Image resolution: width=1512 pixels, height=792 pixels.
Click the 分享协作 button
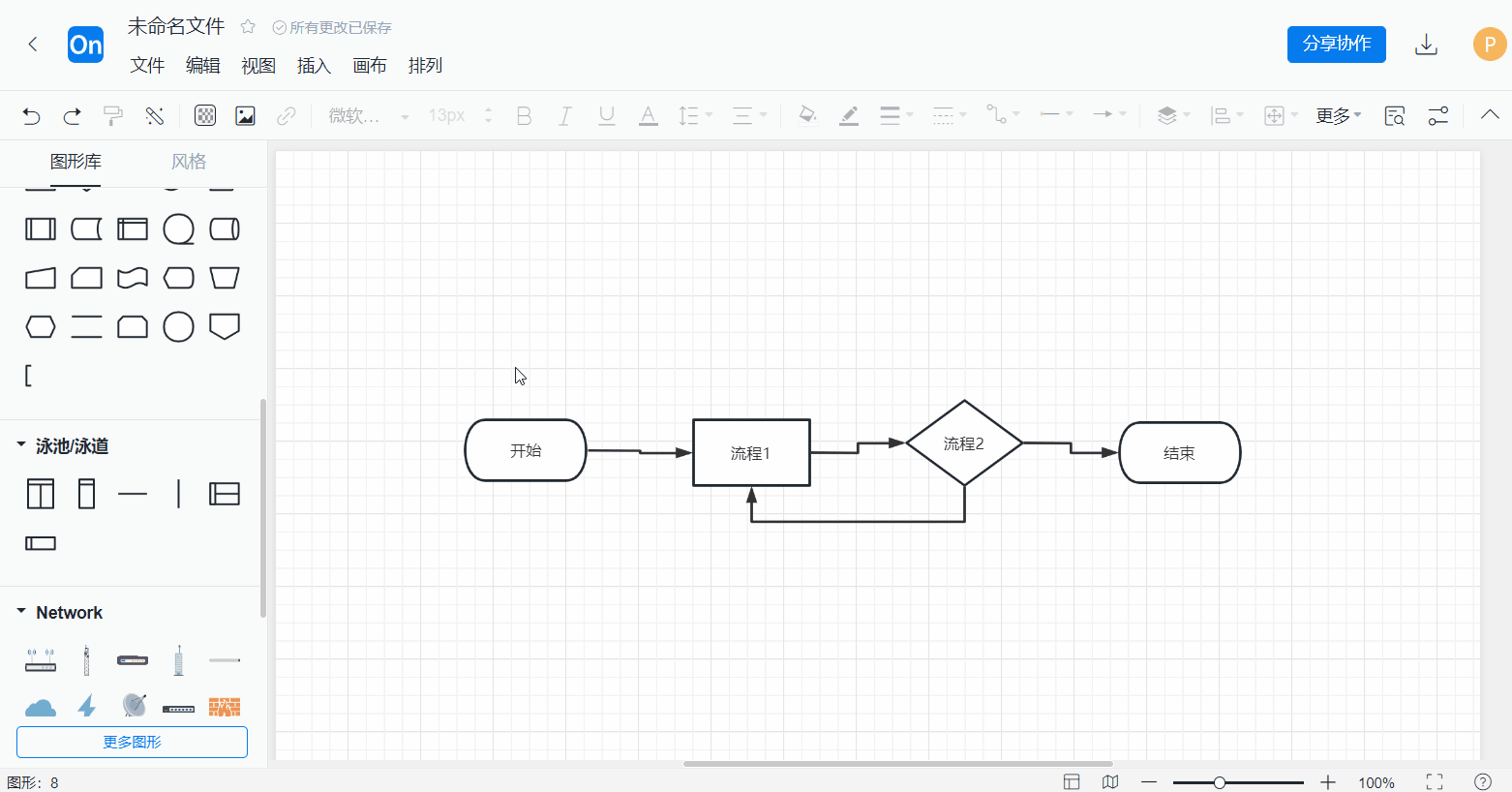click(1337, 44)
